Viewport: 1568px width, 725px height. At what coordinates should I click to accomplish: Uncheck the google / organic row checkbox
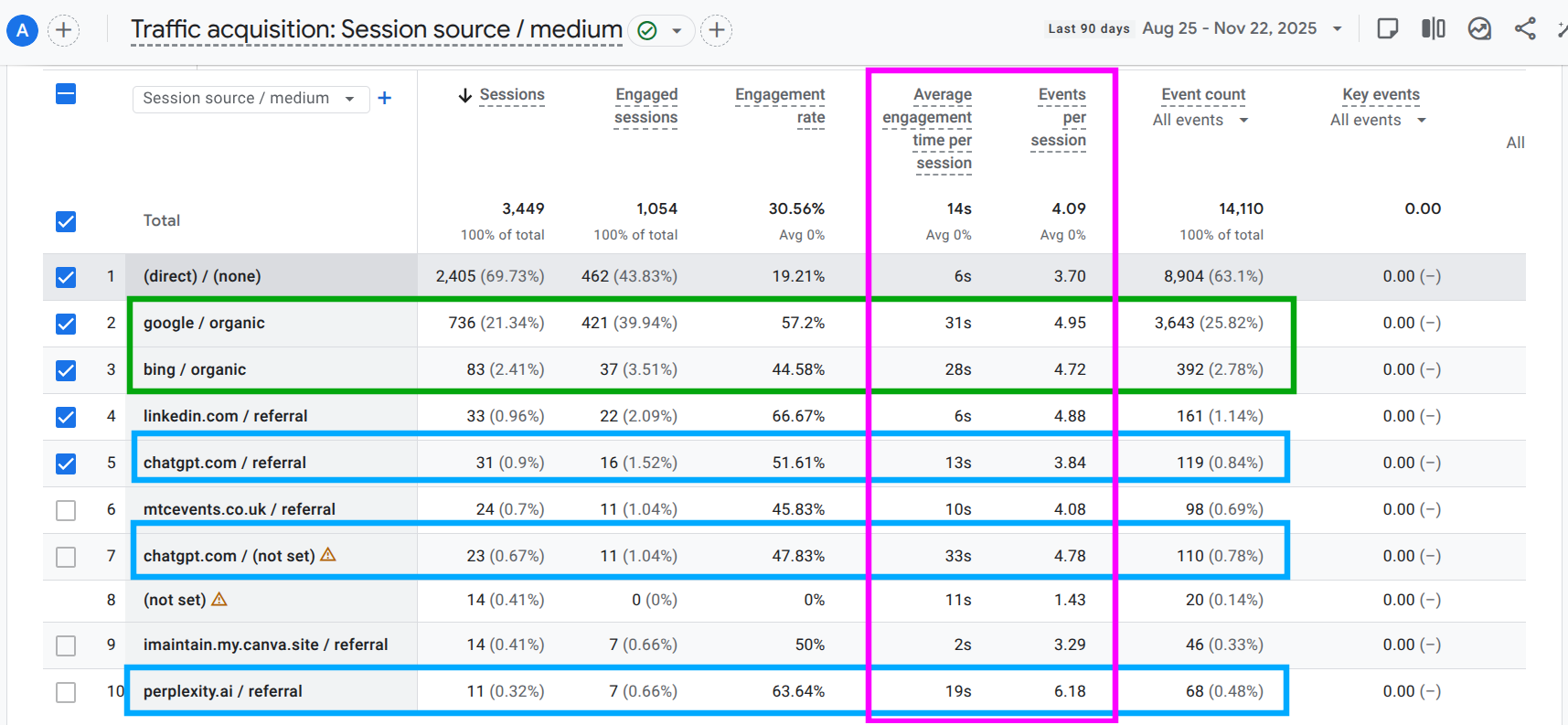(66, 324)
